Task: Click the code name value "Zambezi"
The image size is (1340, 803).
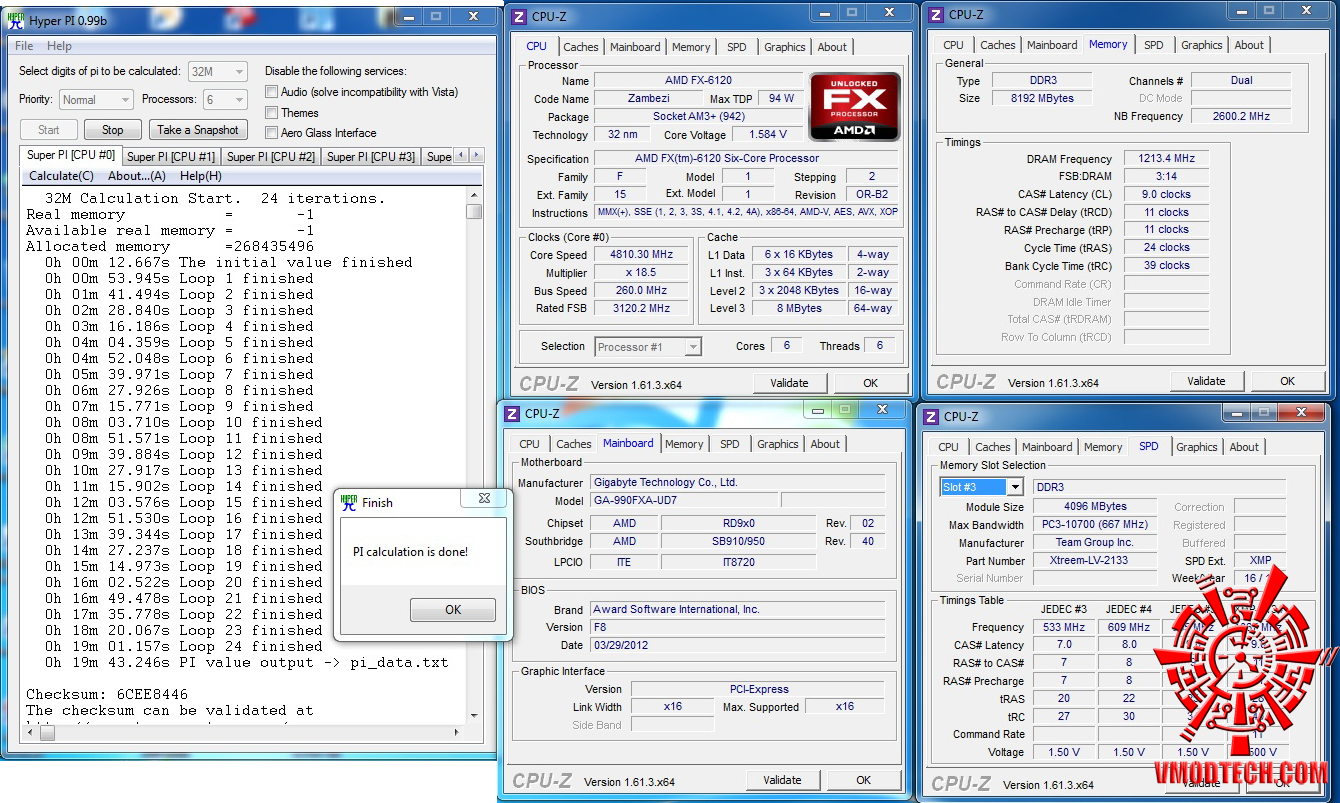Action: [648, 99]
